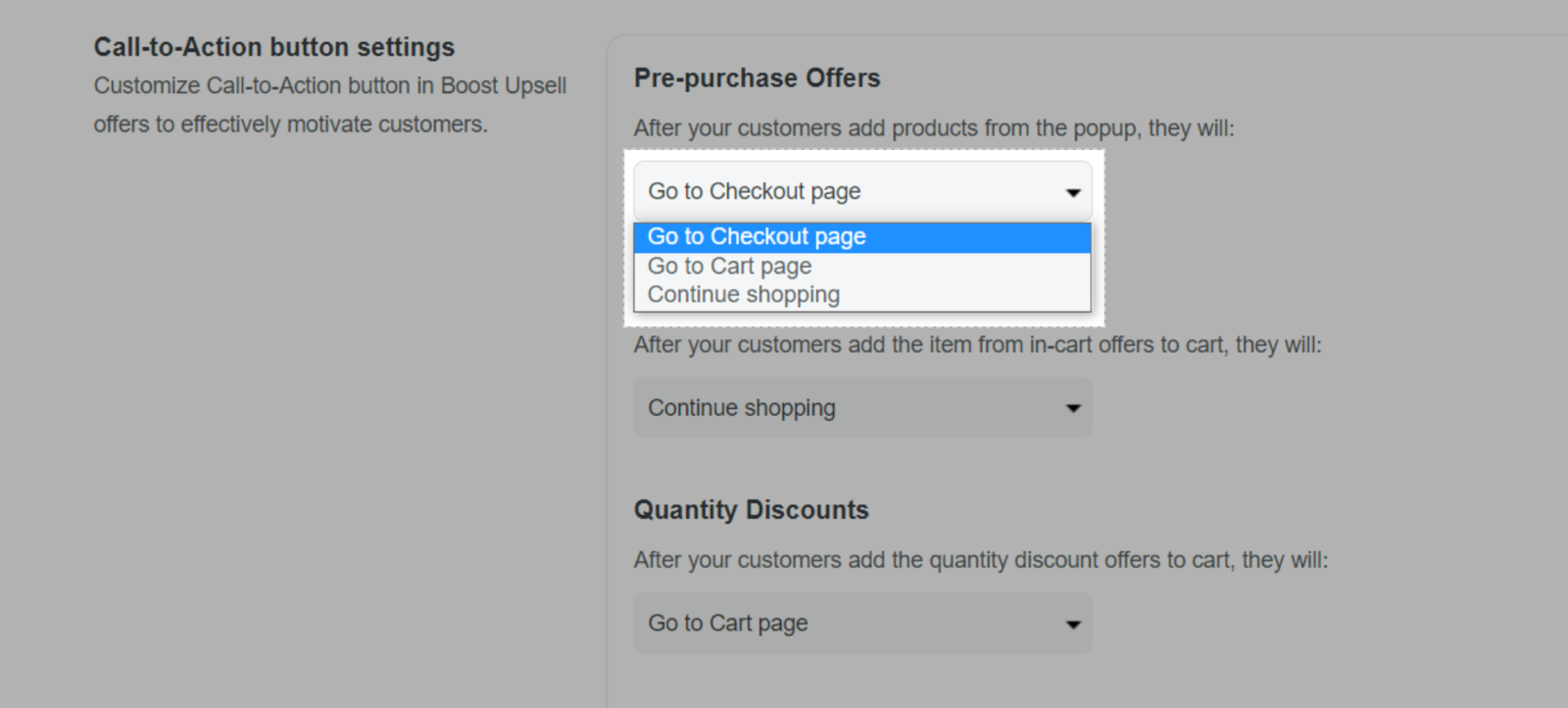Screen dimensions: 1568x708
Task: Click the Quantity Discounts dropdown arrow
Action: (1073, 624)
